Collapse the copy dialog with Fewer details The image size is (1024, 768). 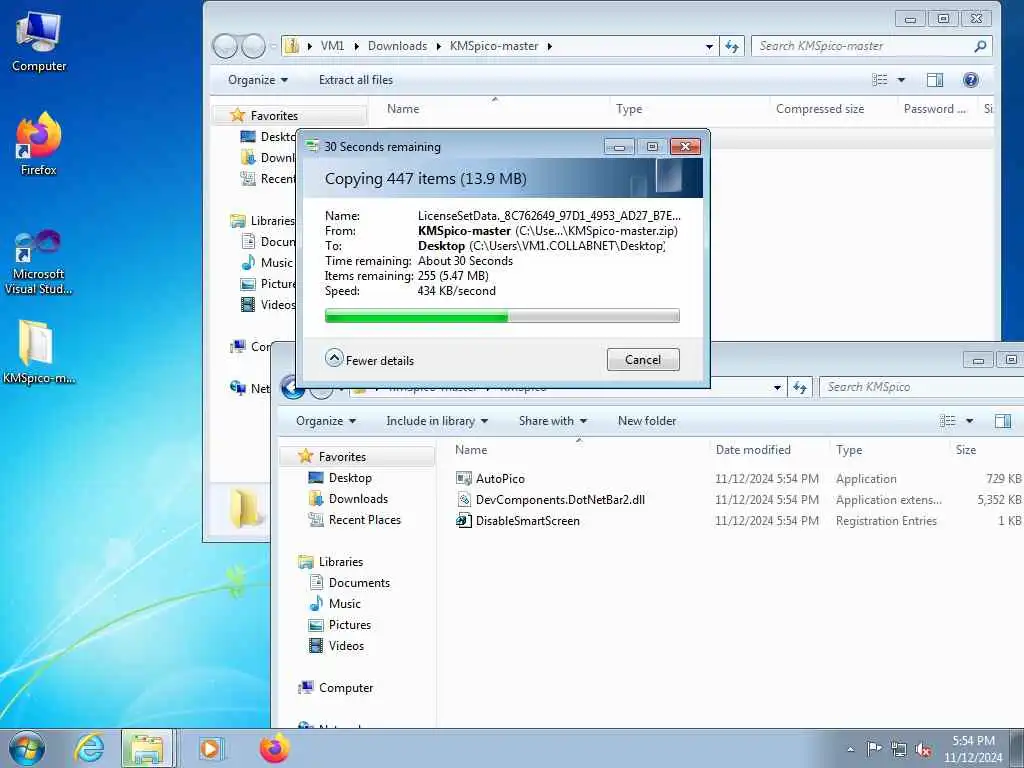pyautogui.click(x=370, y=360)
